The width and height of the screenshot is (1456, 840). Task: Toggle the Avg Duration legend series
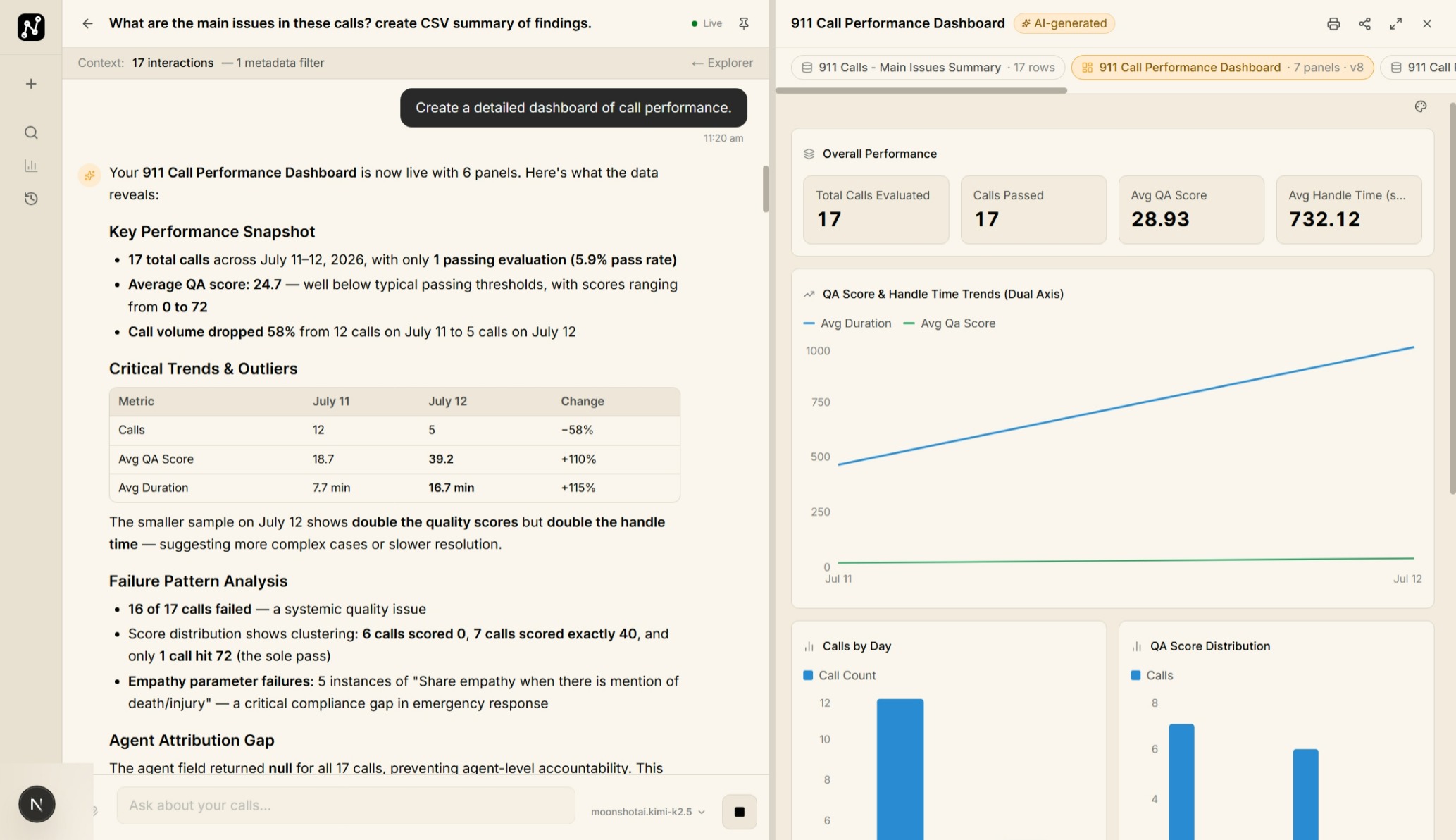click(x=847, y=323)
